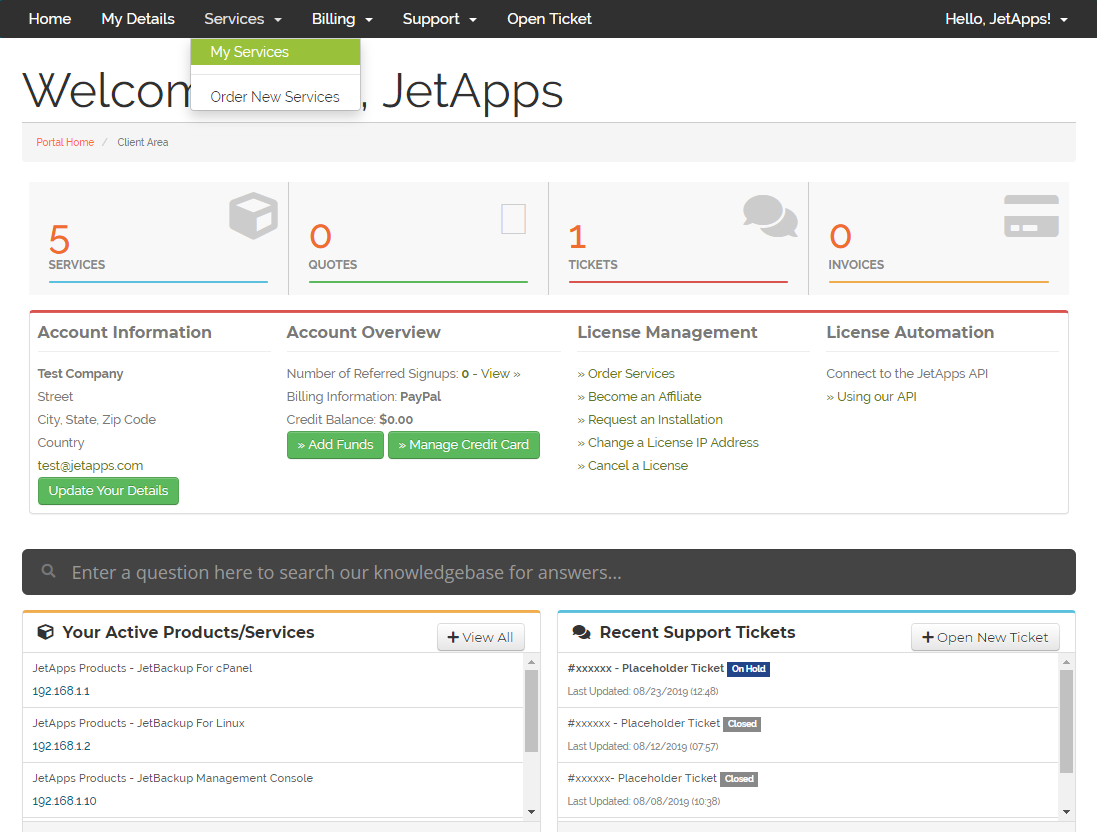Open the Request an Installation link
Viewport: 1097px width, 832px height.
coord(650,420)
